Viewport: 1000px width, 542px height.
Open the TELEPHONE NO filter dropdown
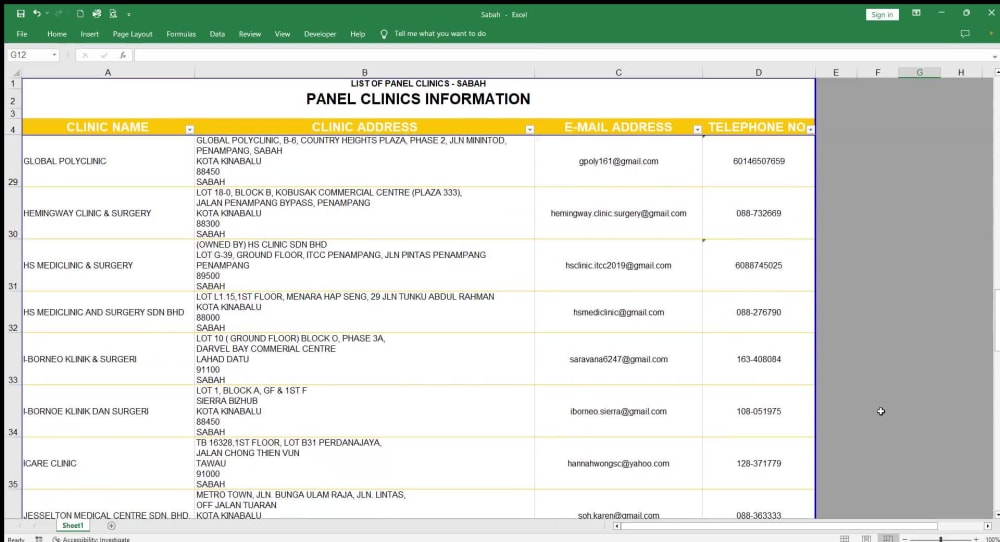pyautogui.click(x=810, y=129)
